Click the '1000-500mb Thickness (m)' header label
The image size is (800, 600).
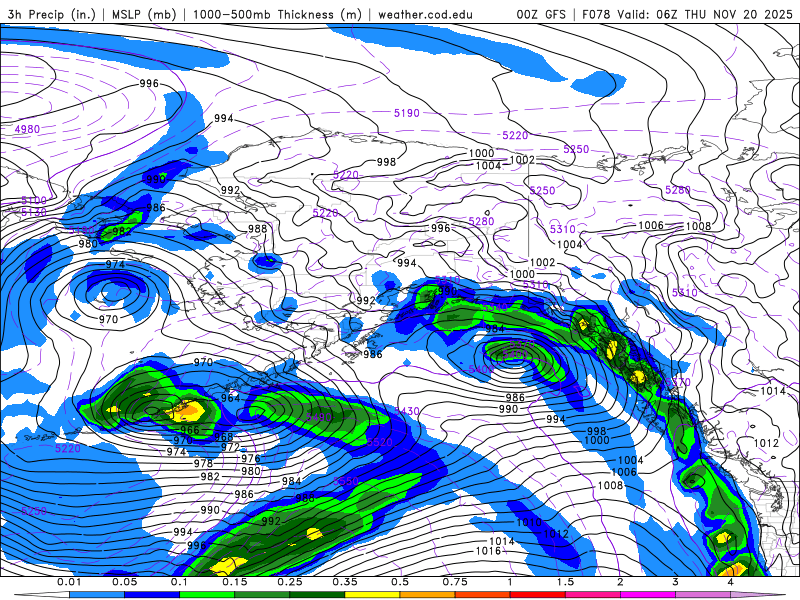click(279, 14)
